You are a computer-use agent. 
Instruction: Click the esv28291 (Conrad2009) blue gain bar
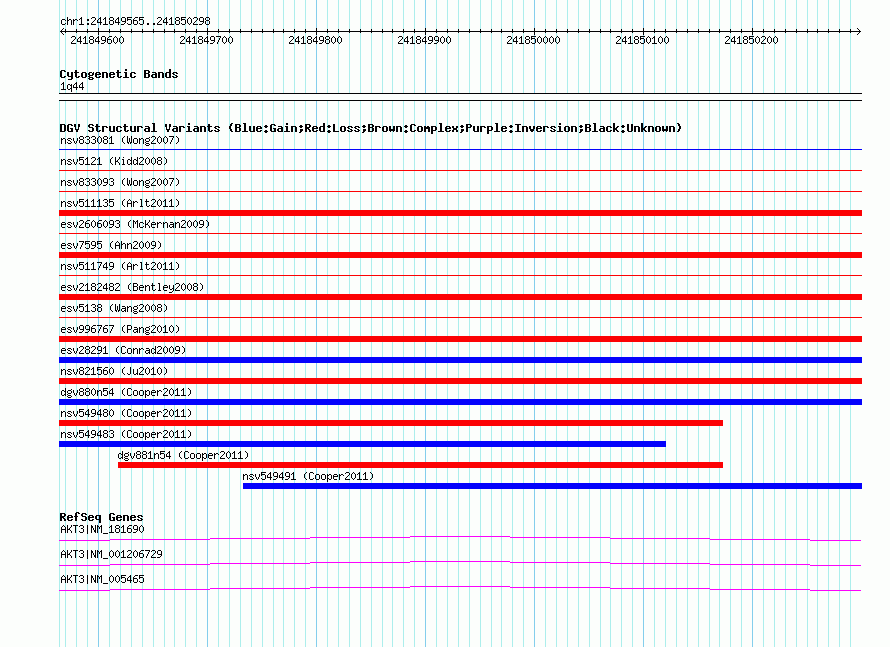460,360
